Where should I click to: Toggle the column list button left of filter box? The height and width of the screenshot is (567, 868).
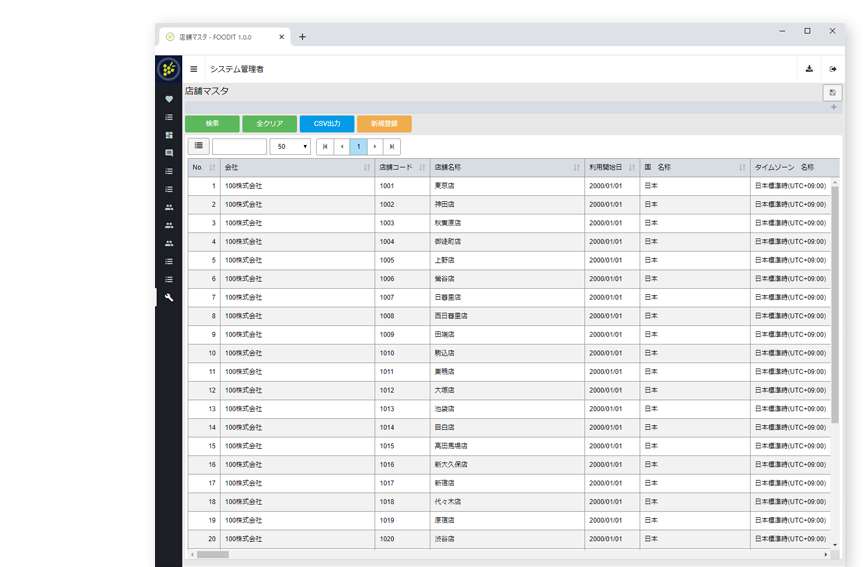click(198, 146)
